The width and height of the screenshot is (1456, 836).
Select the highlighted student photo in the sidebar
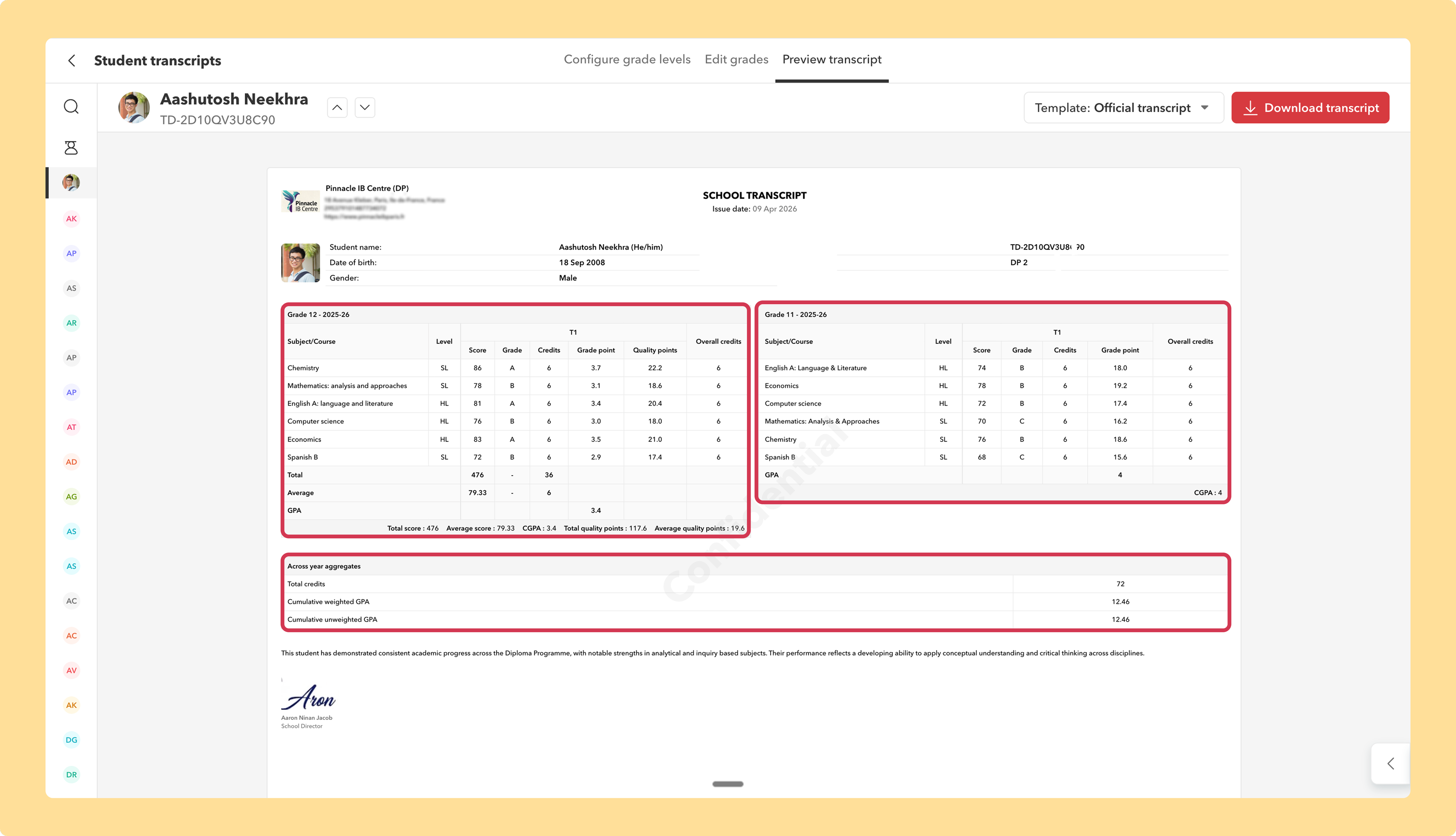pos(71,183)
